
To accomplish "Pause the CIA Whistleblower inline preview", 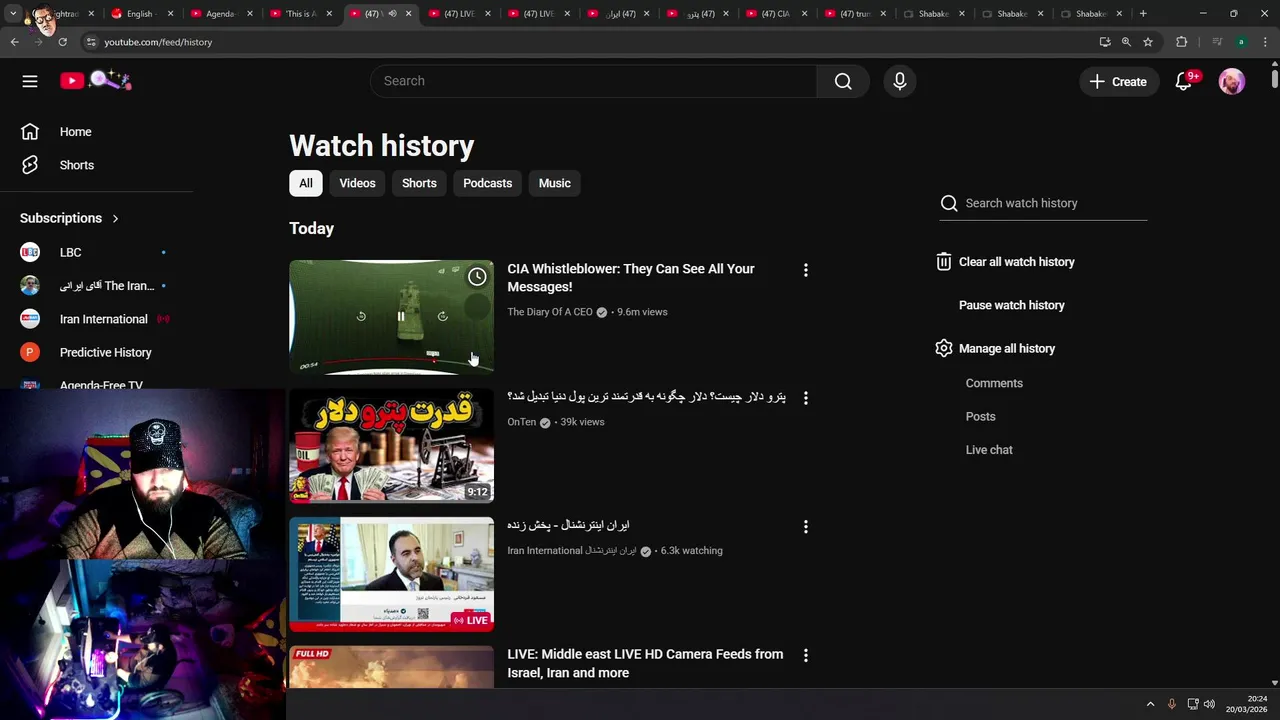I will pos(401,317).
